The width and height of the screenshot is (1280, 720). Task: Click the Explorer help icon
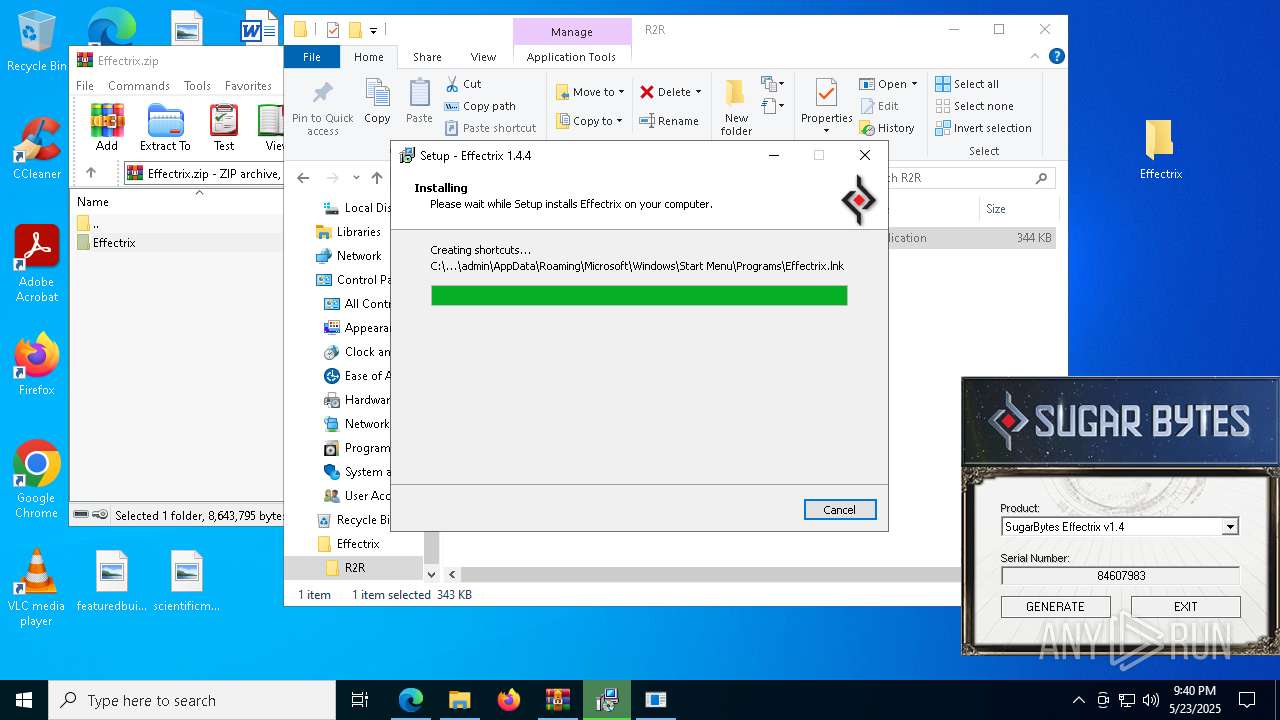coord(1055,57)
